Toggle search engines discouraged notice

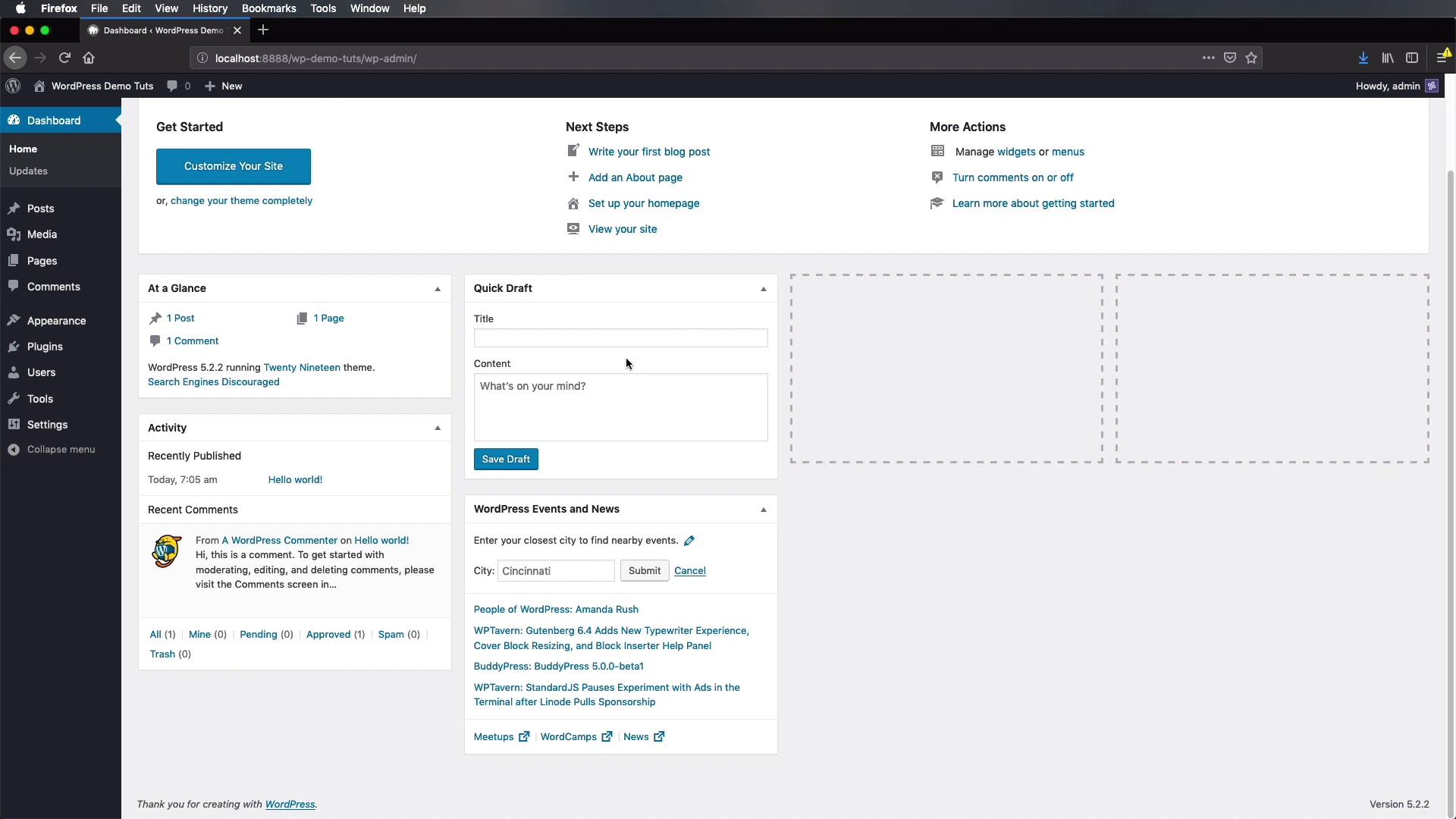[214, 381]
